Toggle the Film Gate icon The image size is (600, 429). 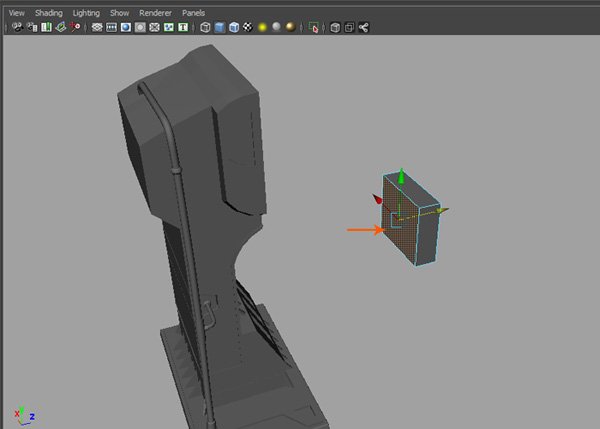coord(111,27)
